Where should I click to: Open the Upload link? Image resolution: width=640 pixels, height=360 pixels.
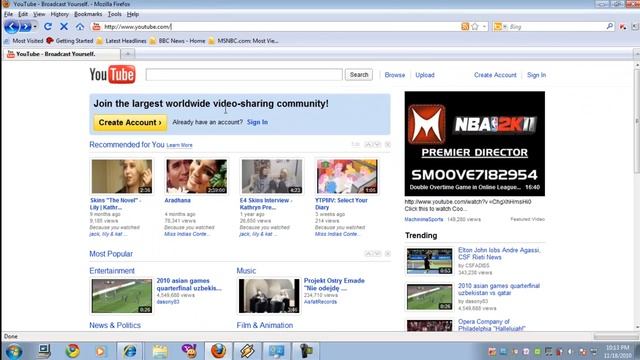(x=425, y=75)
